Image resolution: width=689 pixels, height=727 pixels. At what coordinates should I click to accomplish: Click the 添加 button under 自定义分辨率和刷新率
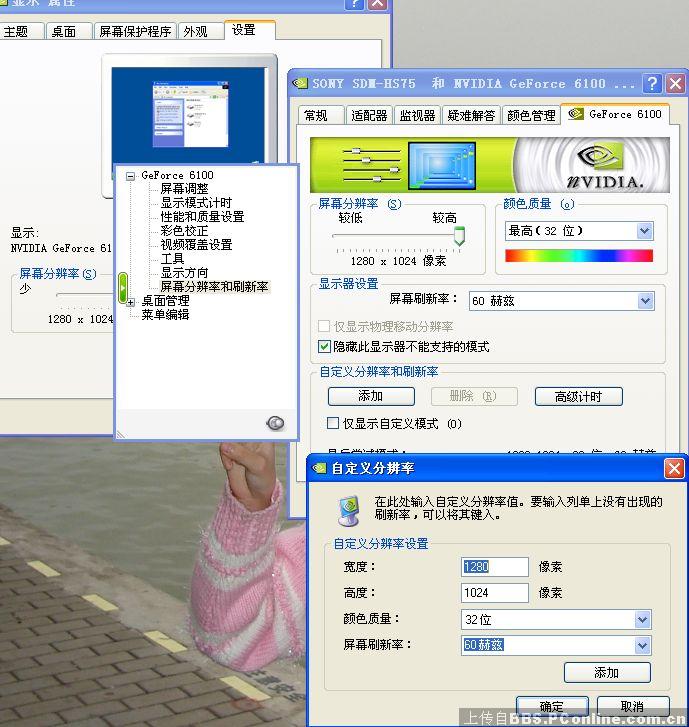tap(371, 396)
